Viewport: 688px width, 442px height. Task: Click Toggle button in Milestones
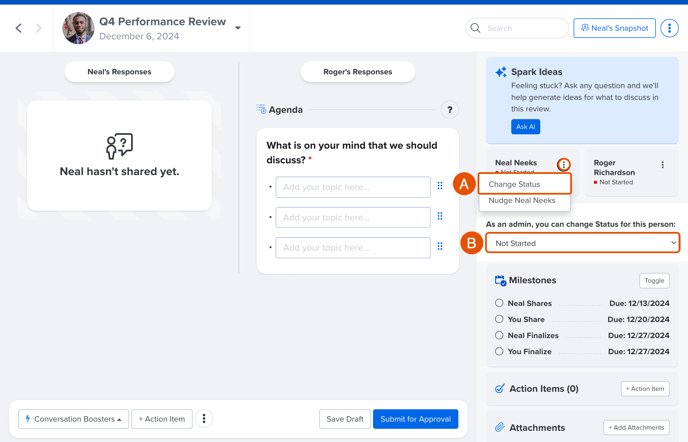pos(654,280)
